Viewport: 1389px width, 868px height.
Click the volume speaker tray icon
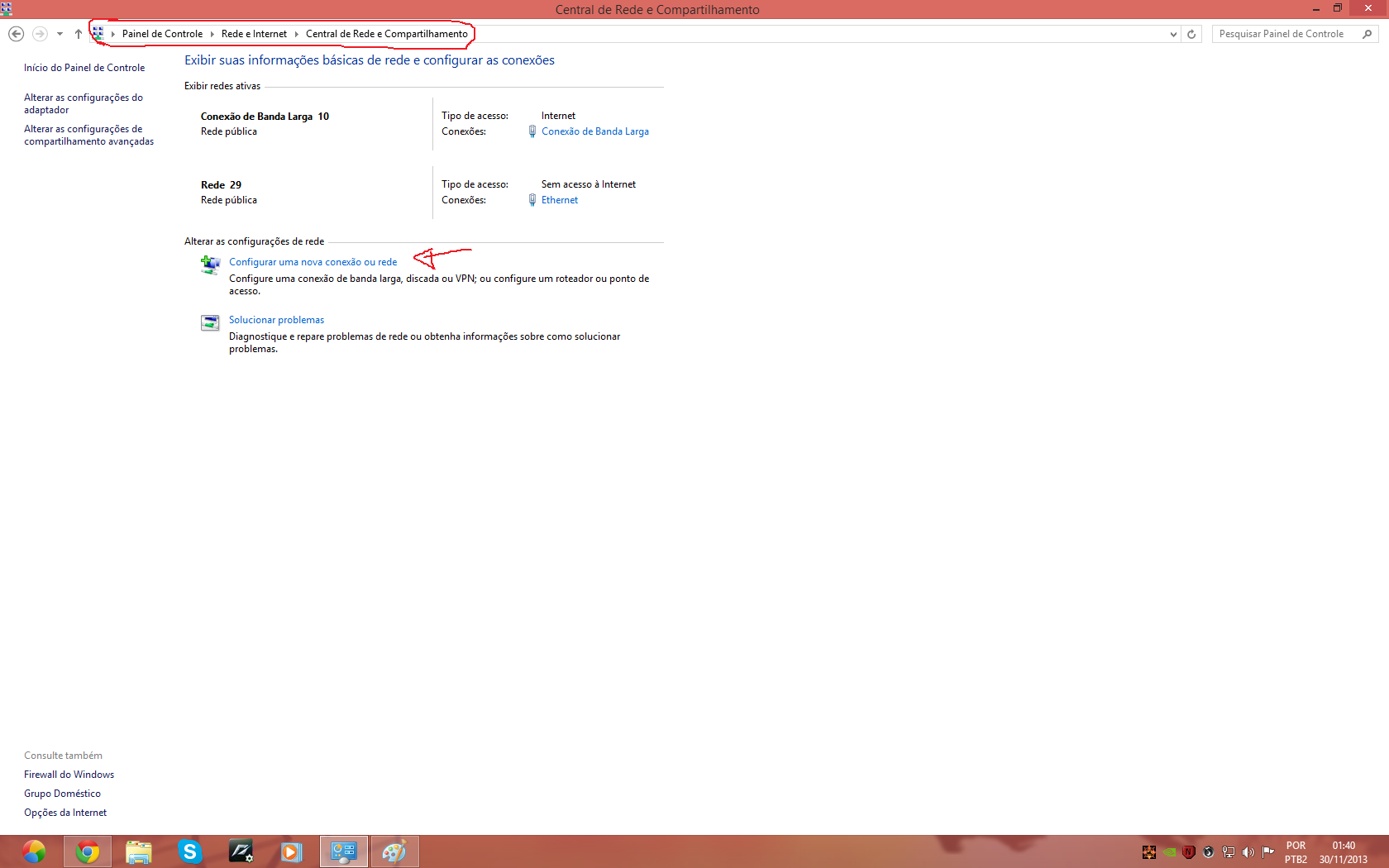click(x=1248, y=852)
